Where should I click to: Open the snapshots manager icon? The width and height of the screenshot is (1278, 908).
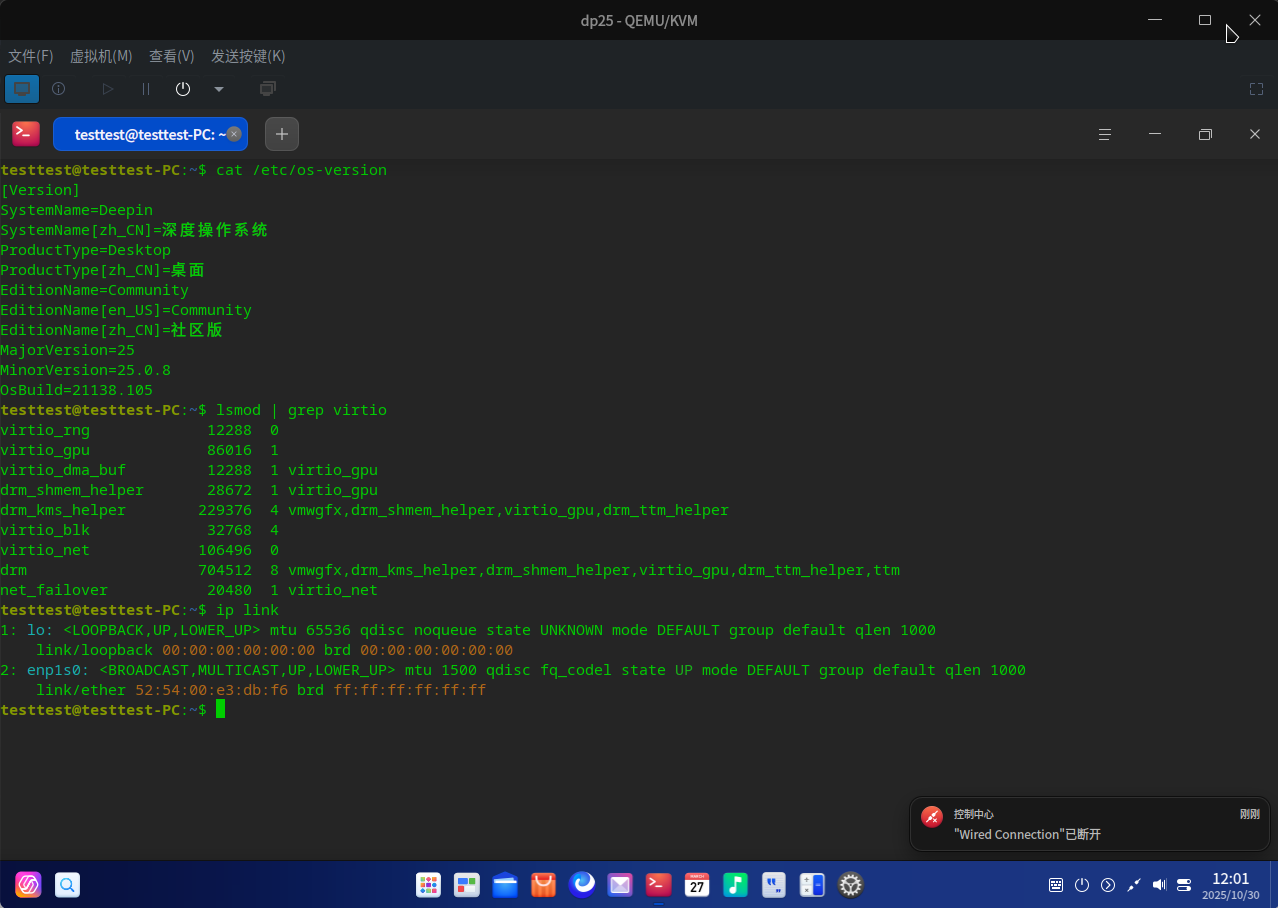pyautogui.click(x=267, y=89)
